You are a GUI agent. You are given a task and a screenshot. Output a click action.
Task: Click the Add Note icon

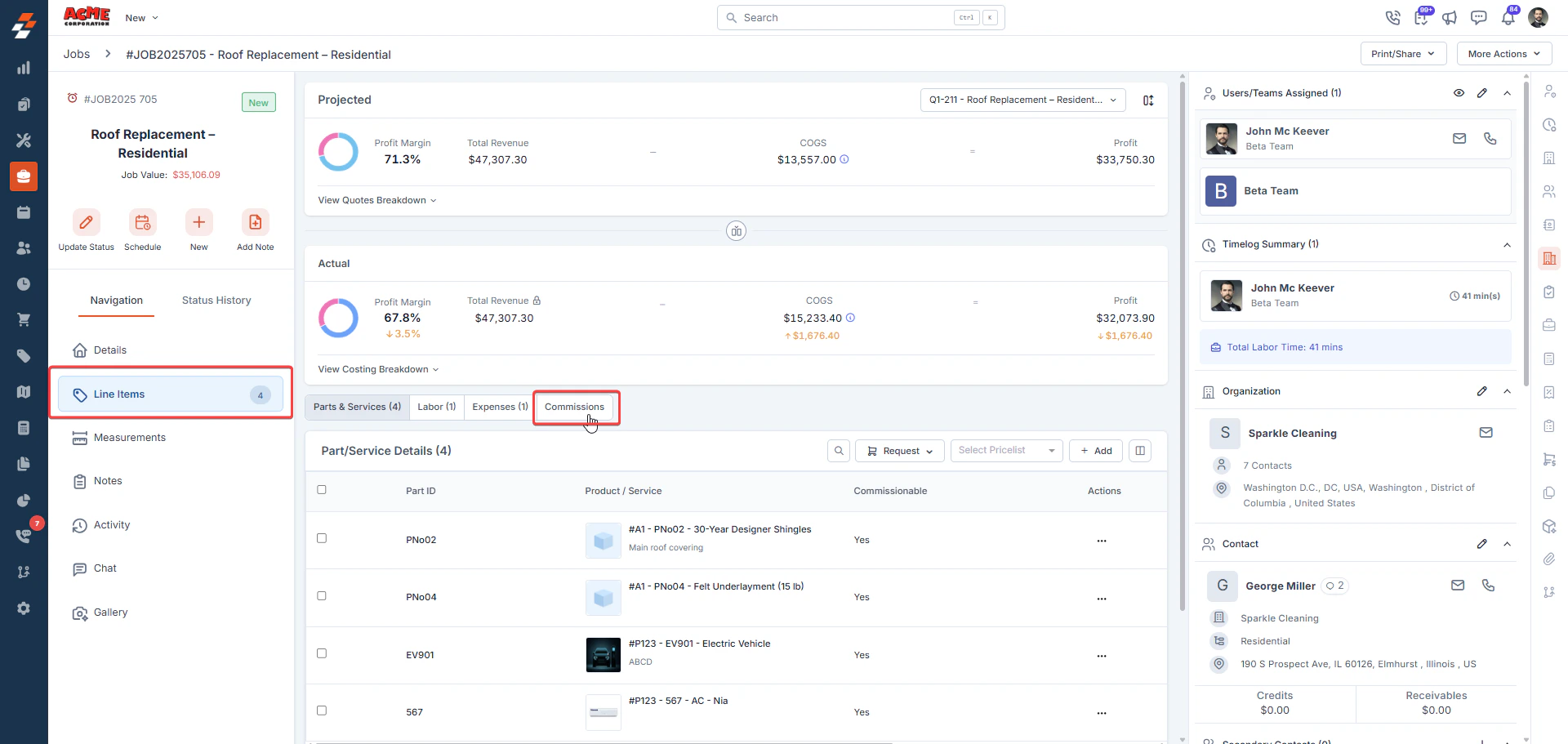coord(255,222)
